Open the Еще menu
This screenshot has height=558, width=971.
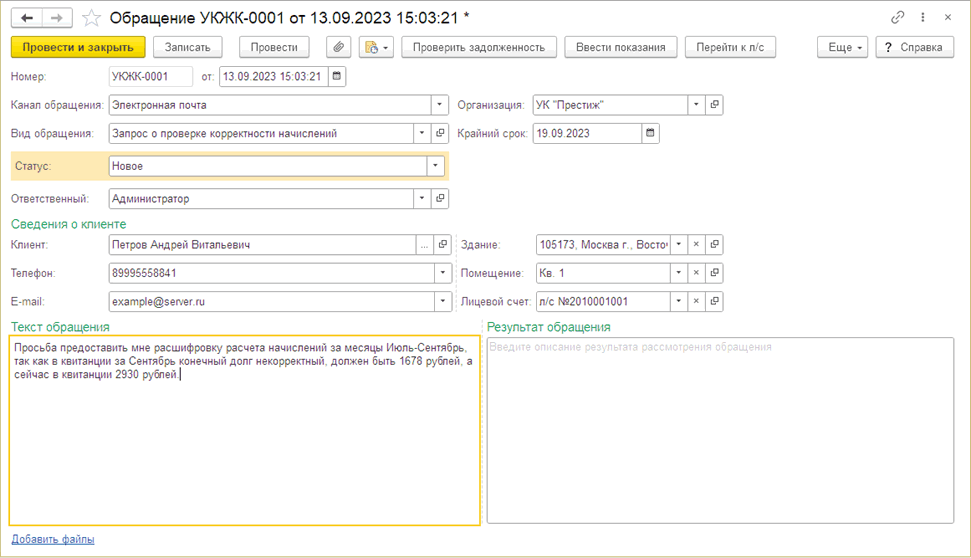842,47
